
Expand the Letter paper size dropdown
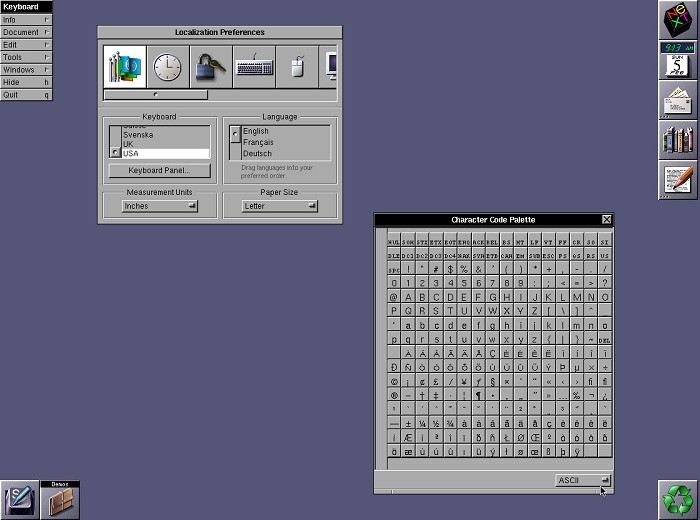pyautogui.click(x=280, y=206)
